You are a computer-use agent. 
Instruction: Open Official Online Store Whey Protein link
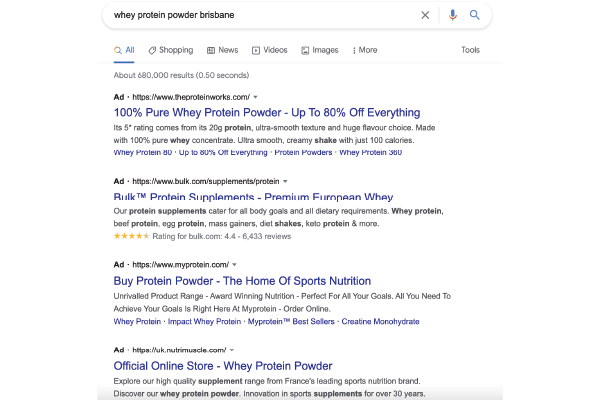[223, 366]
